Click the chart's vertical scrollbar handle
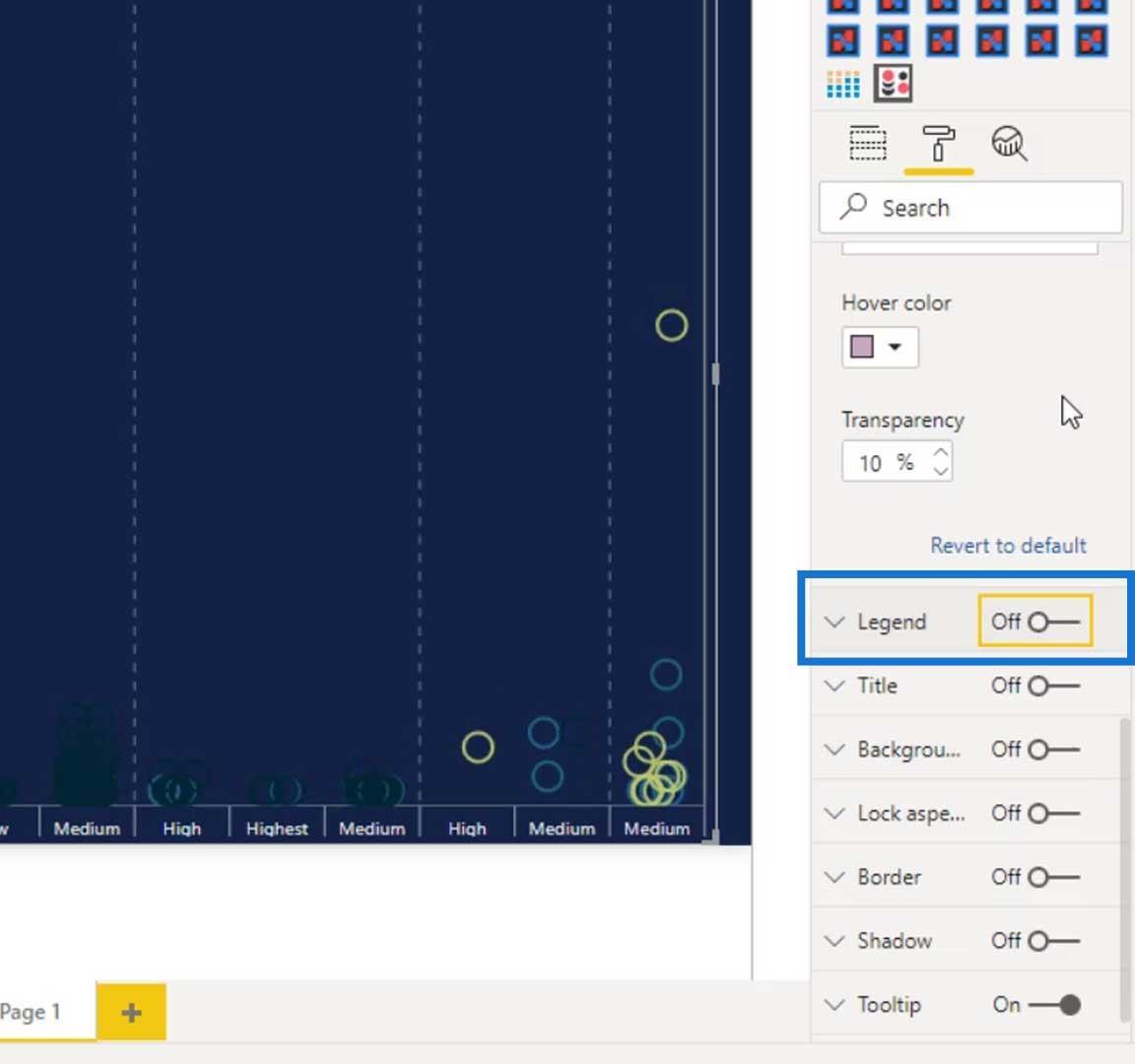The image size is (1135, 1064). click(x=715, y=374)
